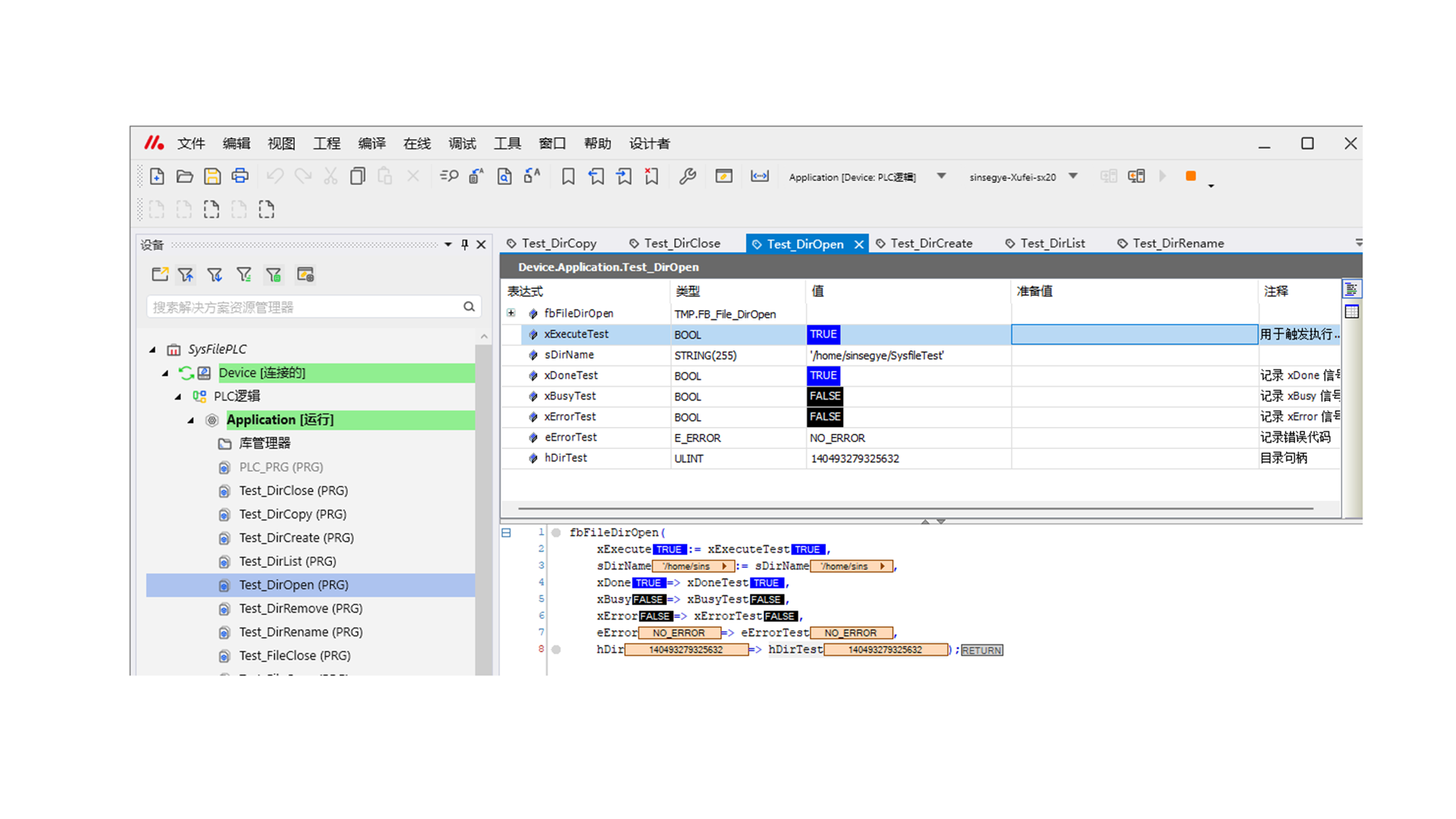Viewport: 1456px width, 819px height.
Task: Click the green filter icon
Action: pyautogui.click(x=273, y=275)
